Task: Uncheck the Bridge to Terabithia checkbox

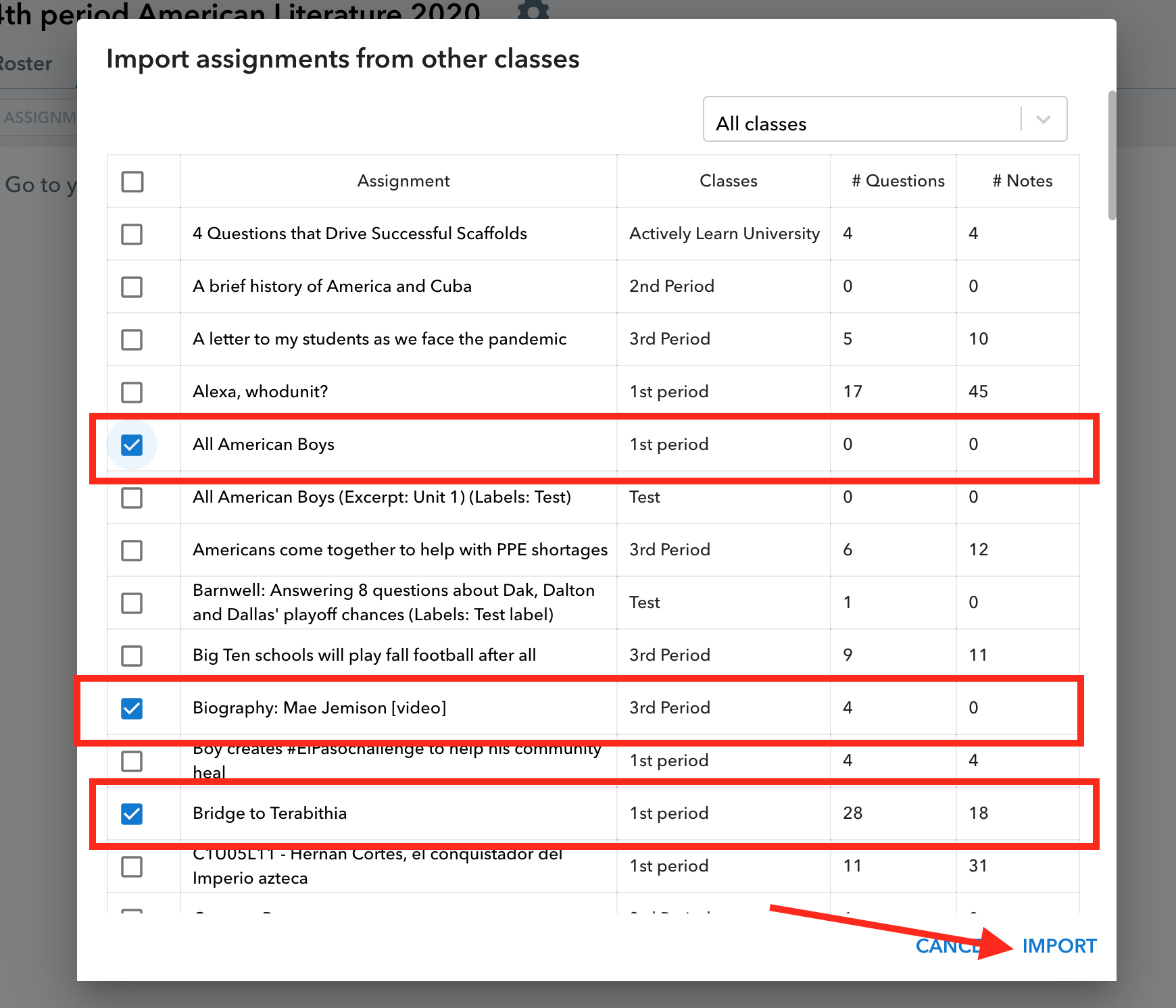Action: (x=132, y=813)
